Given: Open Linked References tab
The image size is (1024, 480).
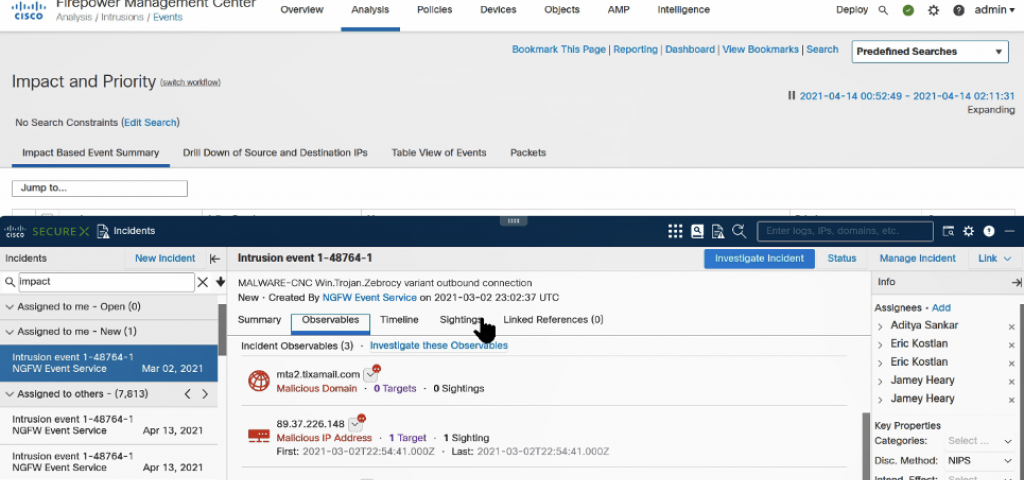Looking at the screenshot, I should (553, 320).
